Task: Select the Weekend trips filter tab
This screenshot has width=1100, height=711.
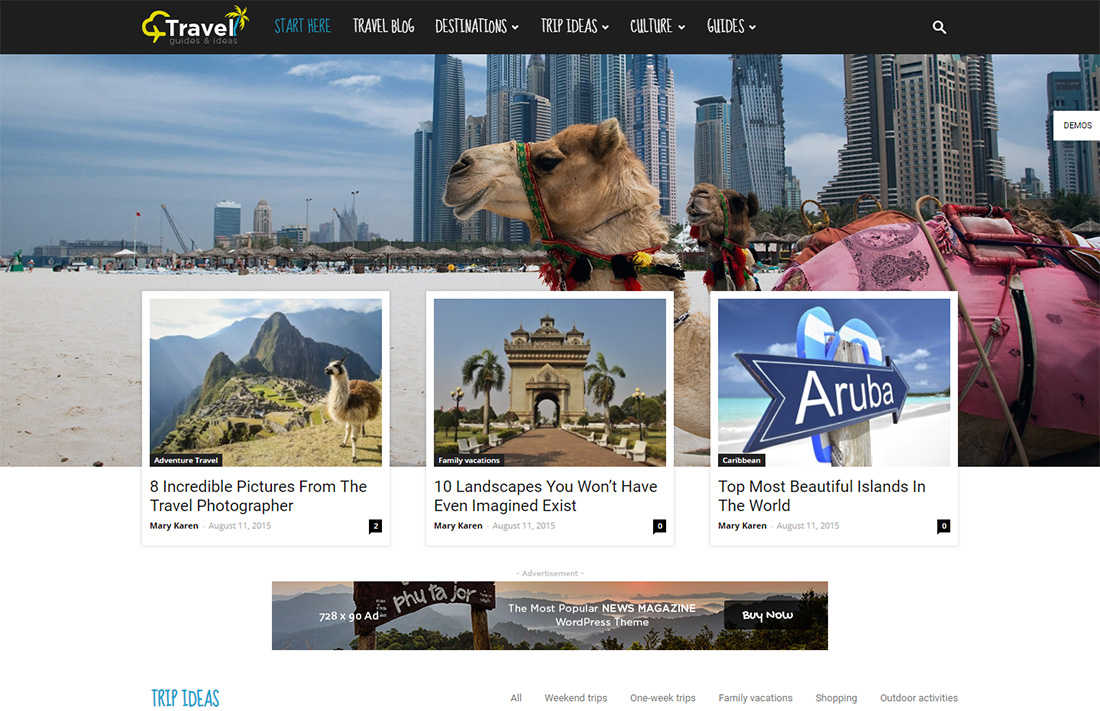Action: pyautogui.click(x=576, y=698)
